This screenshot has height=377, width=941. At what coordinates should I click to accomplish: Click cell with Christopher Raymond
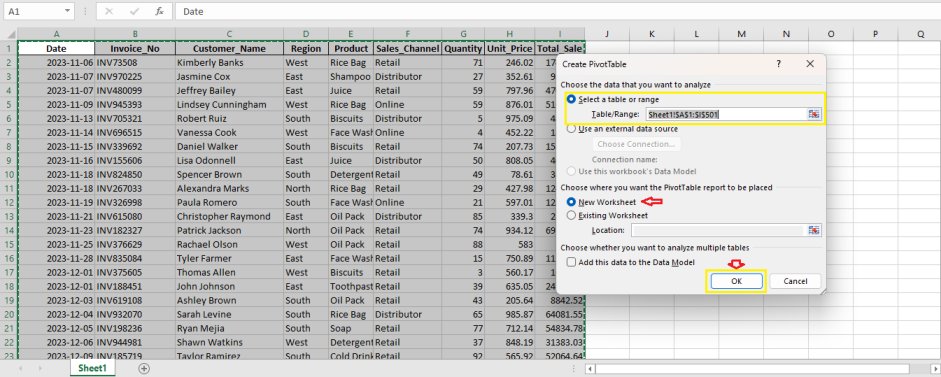tap(229, 216)
